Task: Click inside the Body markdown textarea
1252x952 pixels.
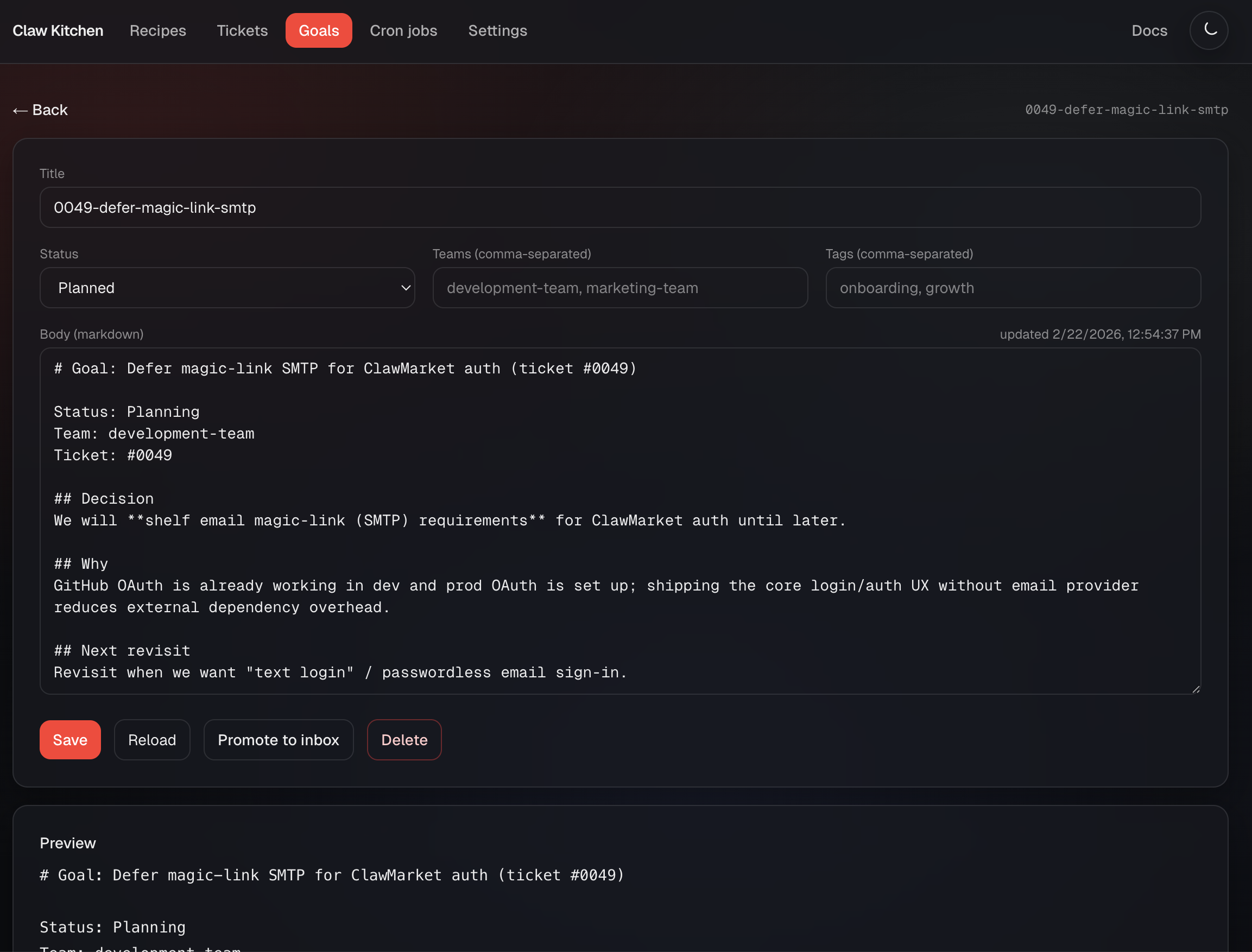Action: coord(619,520)
